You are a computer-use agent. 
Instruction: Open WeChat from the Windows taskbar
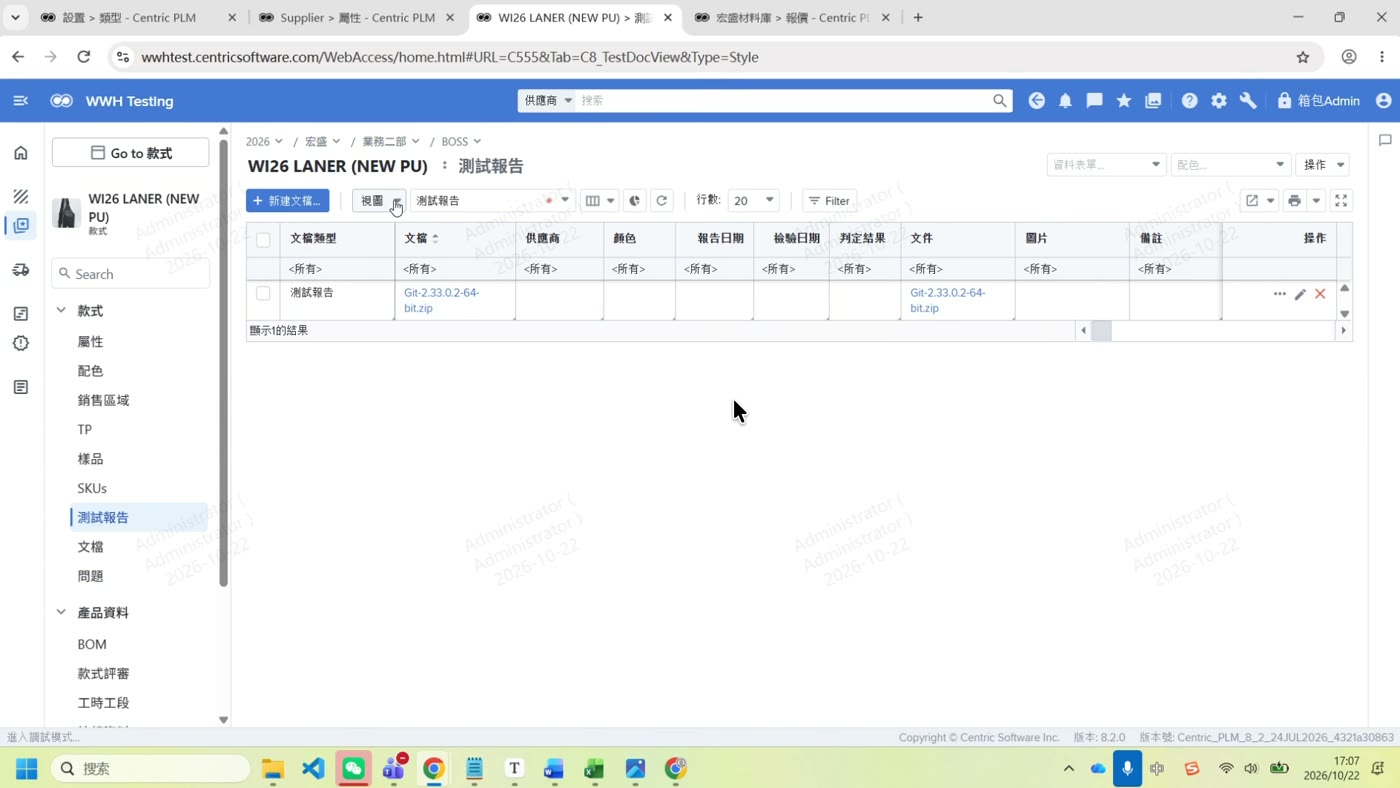coord(354,768)
